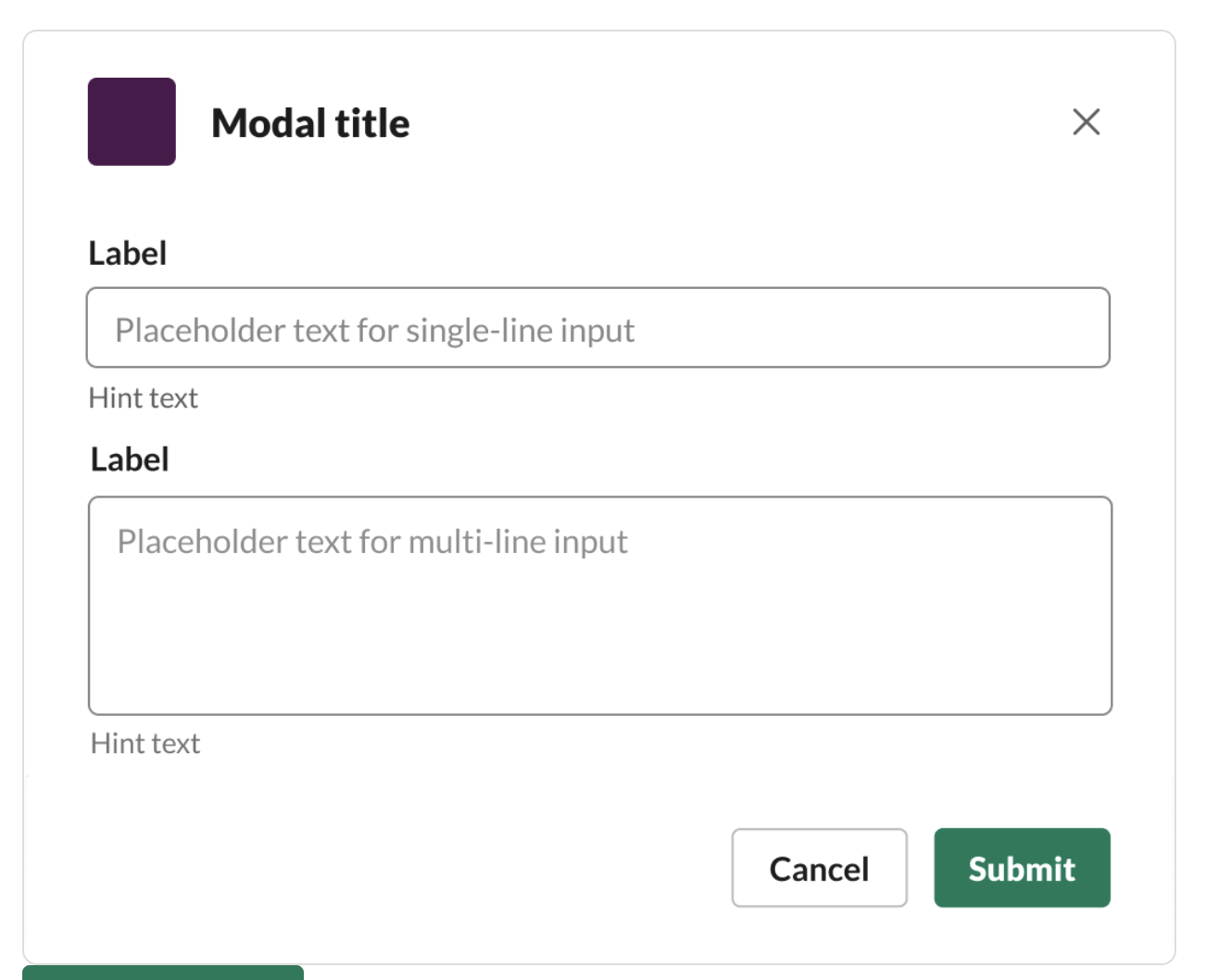Close the modal with the X icon

[1086, 121]
